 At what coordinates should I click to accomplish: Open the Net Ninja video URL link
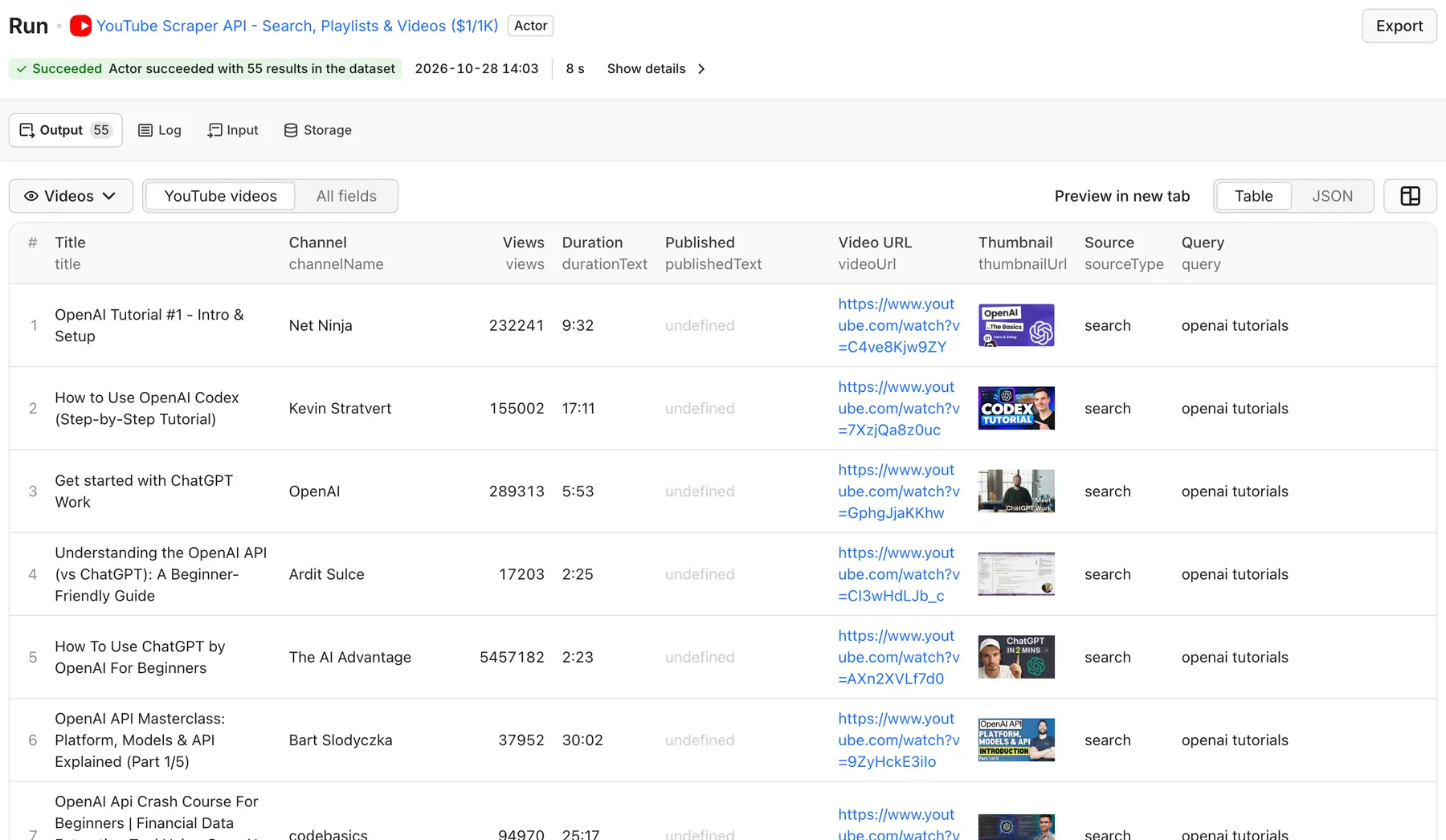[x=899, y=325]
